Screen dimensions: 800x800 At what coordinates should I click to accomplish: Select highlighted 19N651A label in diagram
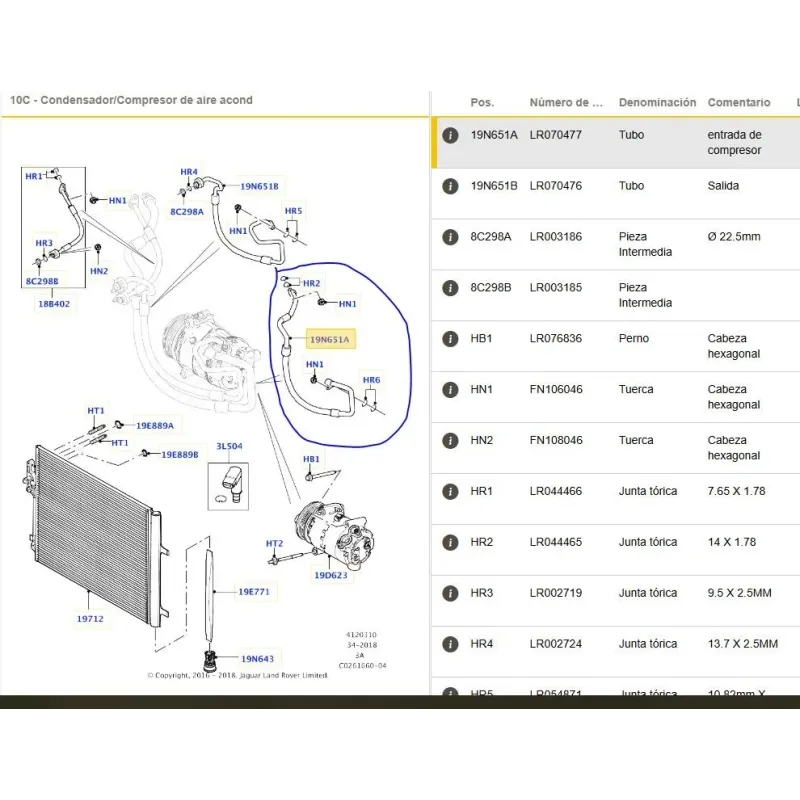point(330,340)
